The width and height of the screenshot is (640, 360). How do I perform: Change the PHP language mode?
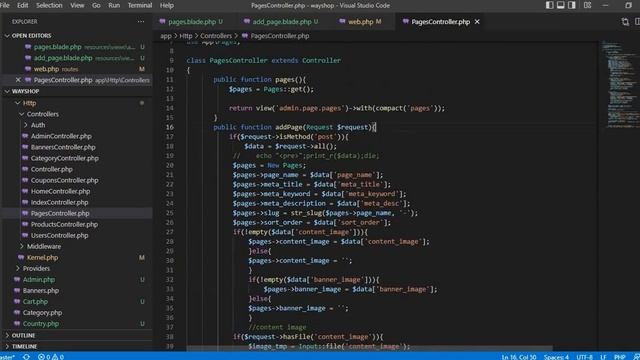click(x=619, y=357)
